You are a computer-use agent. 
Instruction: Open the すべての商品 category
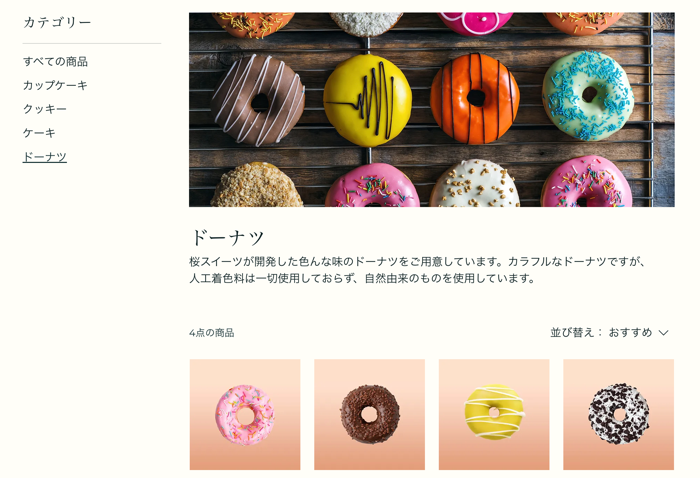click(x=55, y=62)
